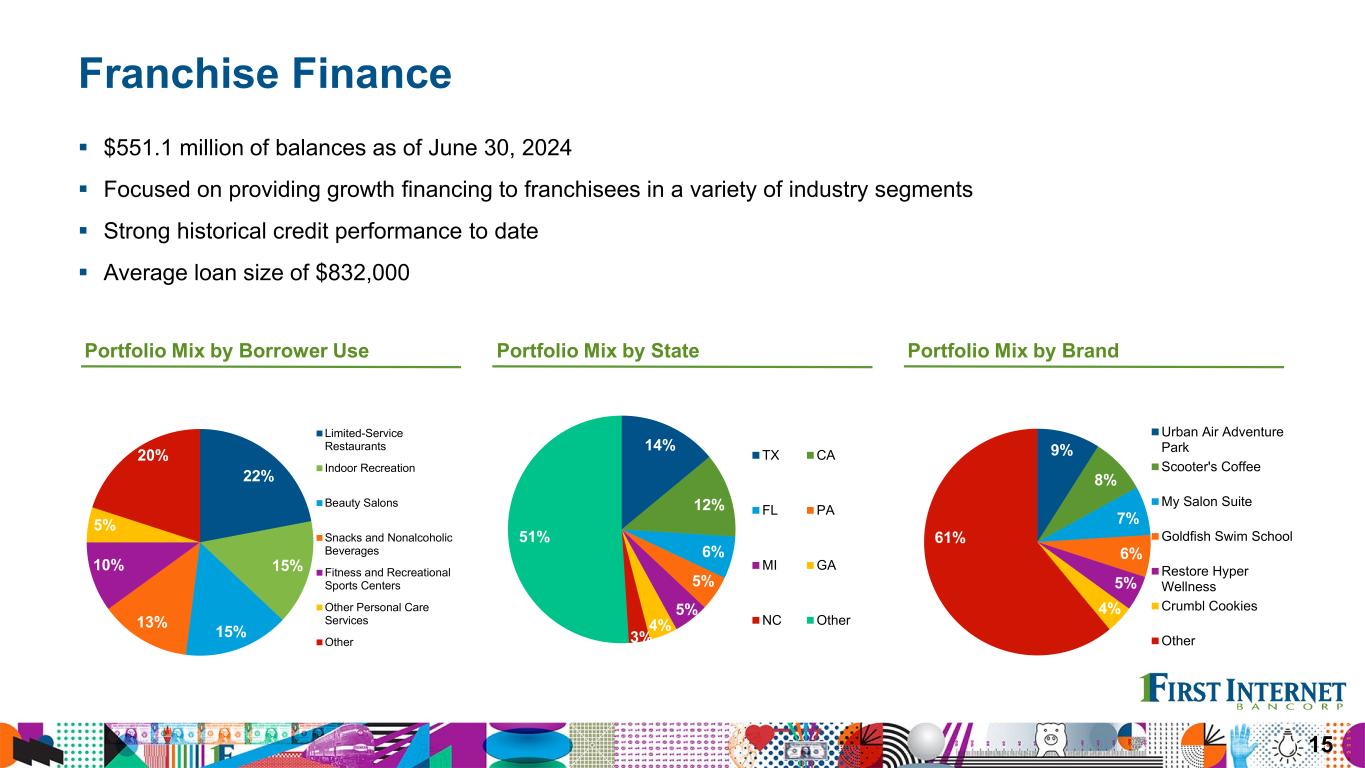Viewport: 1365px width, 768px height.
Task: Select the Other label in Brand legend
Action: pyautogui.click(x=1178, y=641)
